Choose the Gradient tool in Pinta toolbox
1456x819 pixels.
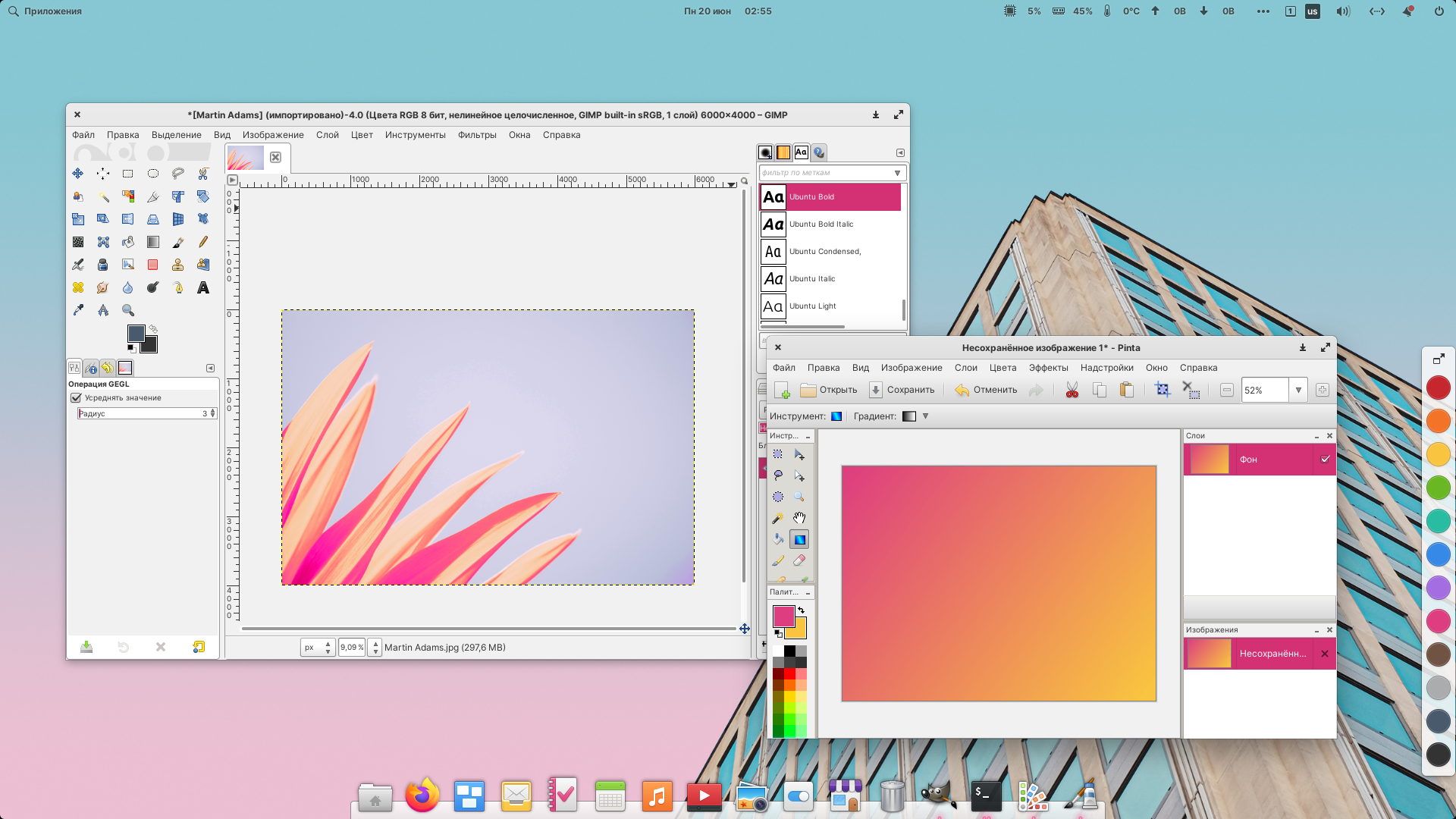[x=799, y=539]
